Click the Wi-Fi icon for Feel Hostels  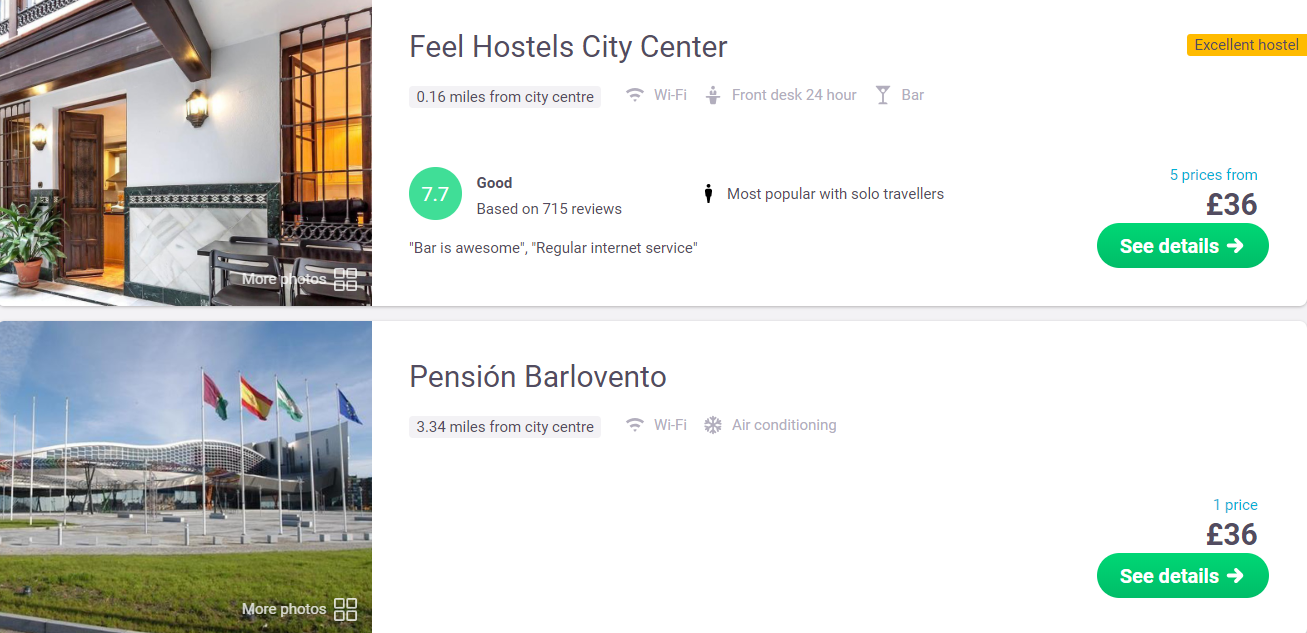(634, 96)
